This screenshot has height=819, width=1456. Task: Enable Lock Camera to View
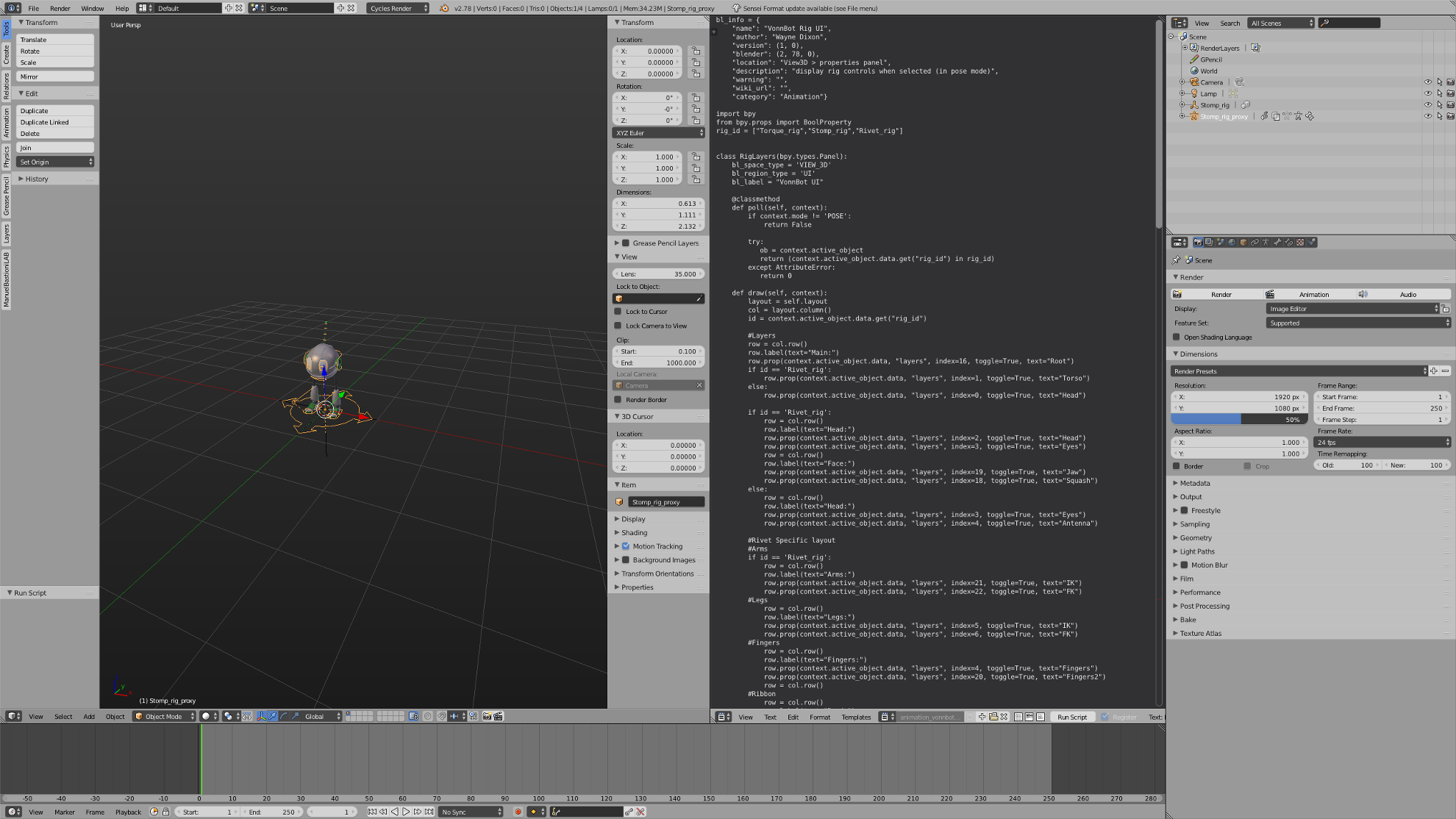tap(620, 326)
